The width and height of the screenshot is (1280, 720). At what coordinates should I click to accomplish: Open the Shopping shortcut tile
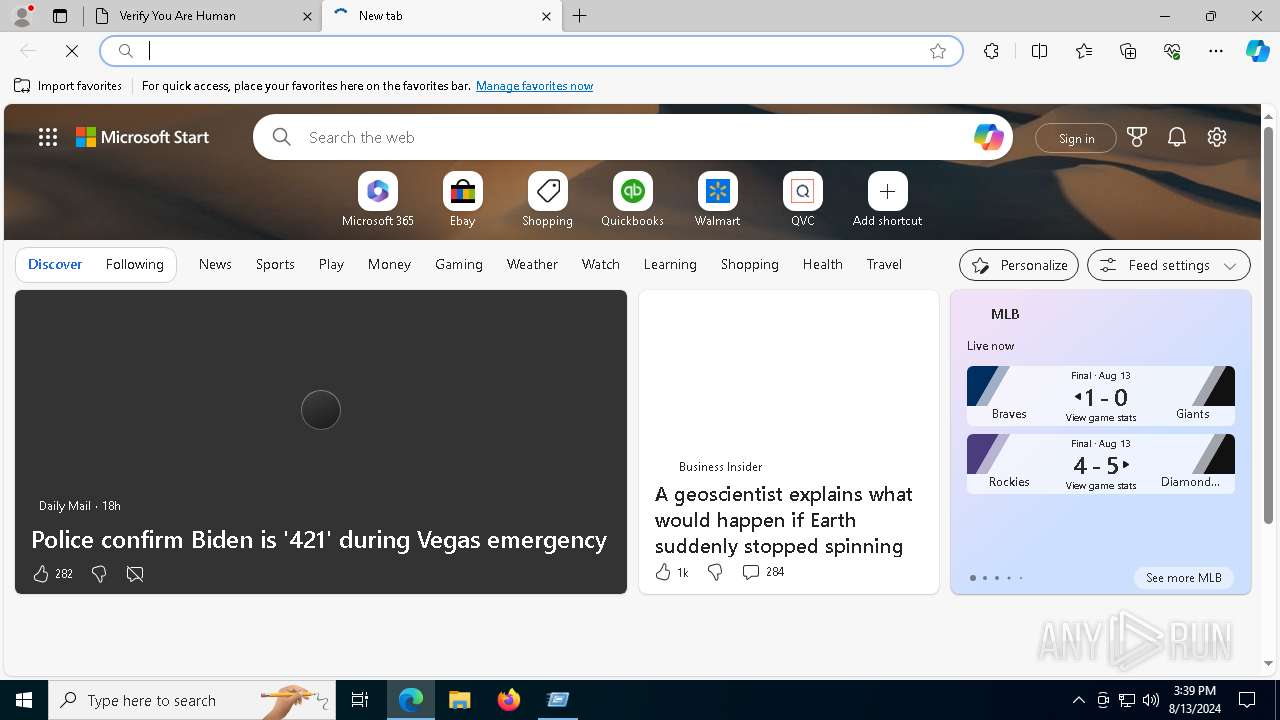click(x=548, y=200)
